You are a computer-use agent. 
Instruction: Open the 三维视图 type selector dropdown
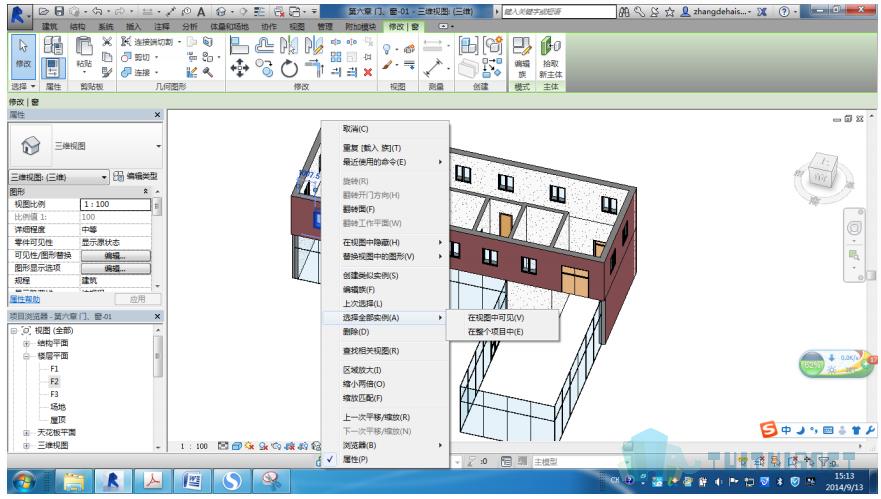(158, 146)
